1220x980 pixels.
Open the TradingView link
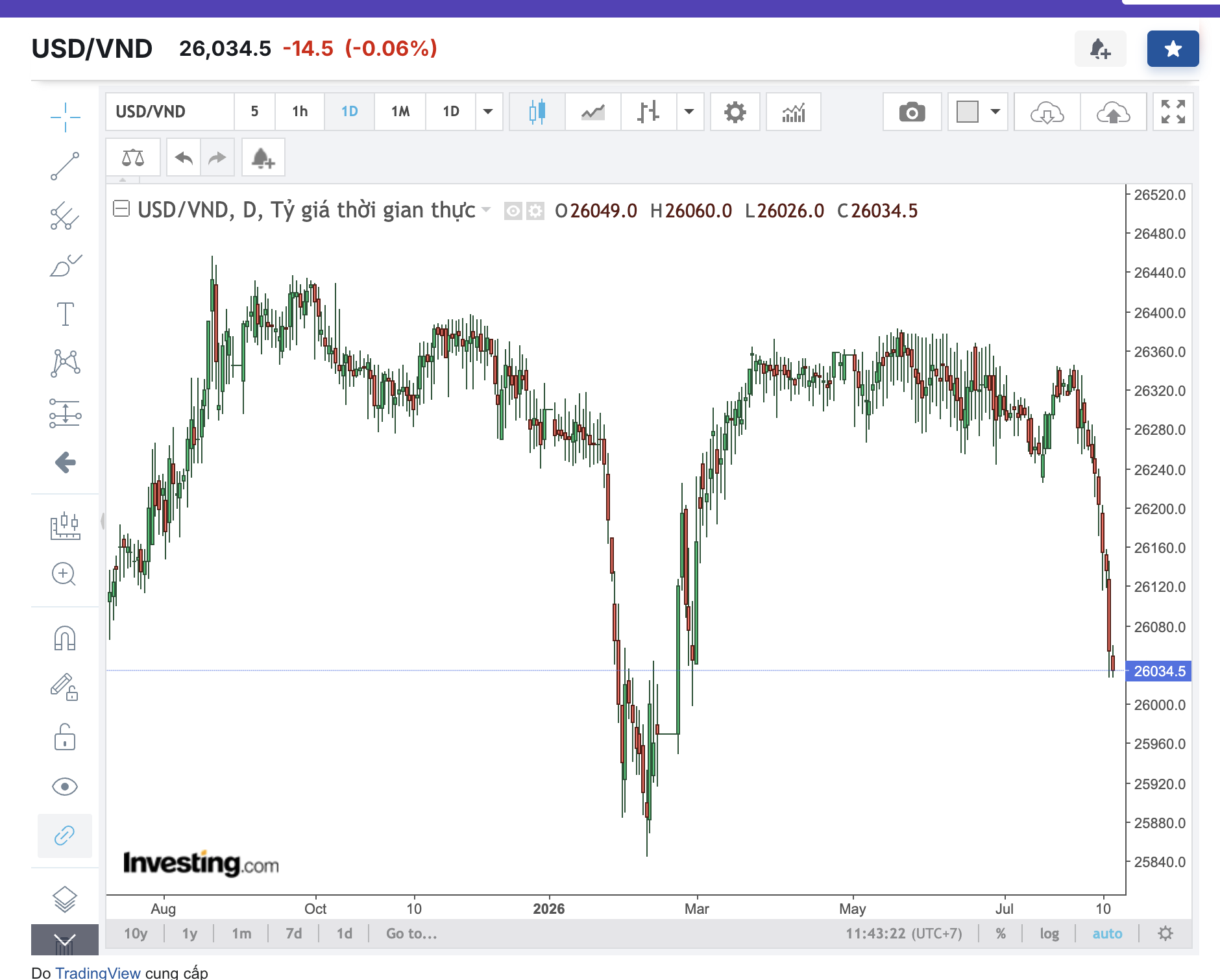pos(98,972)
